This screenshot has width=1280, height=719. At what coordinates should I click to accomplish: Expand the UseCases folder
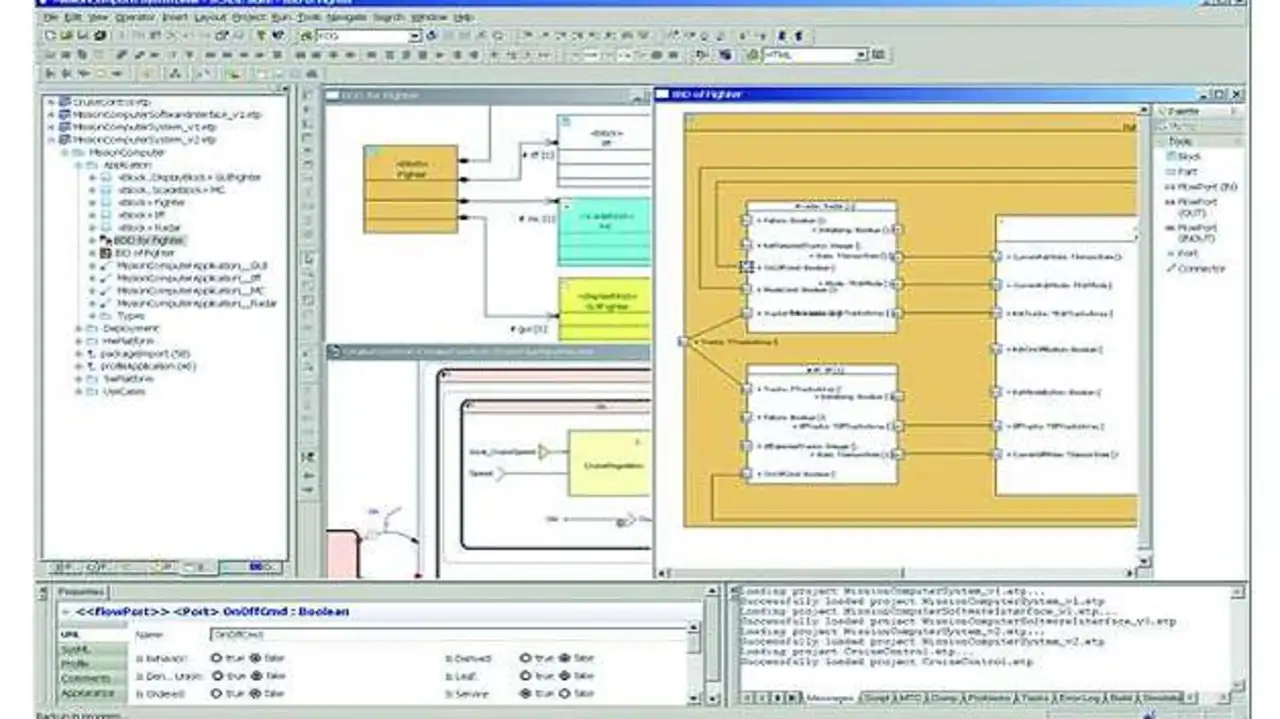(78, 391)
